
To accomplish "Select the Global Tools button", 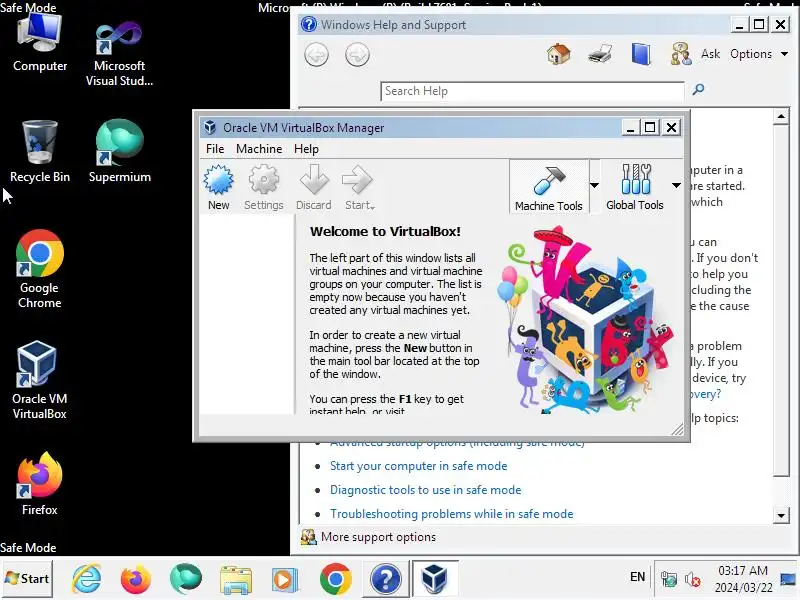I will tap(635, 187).
